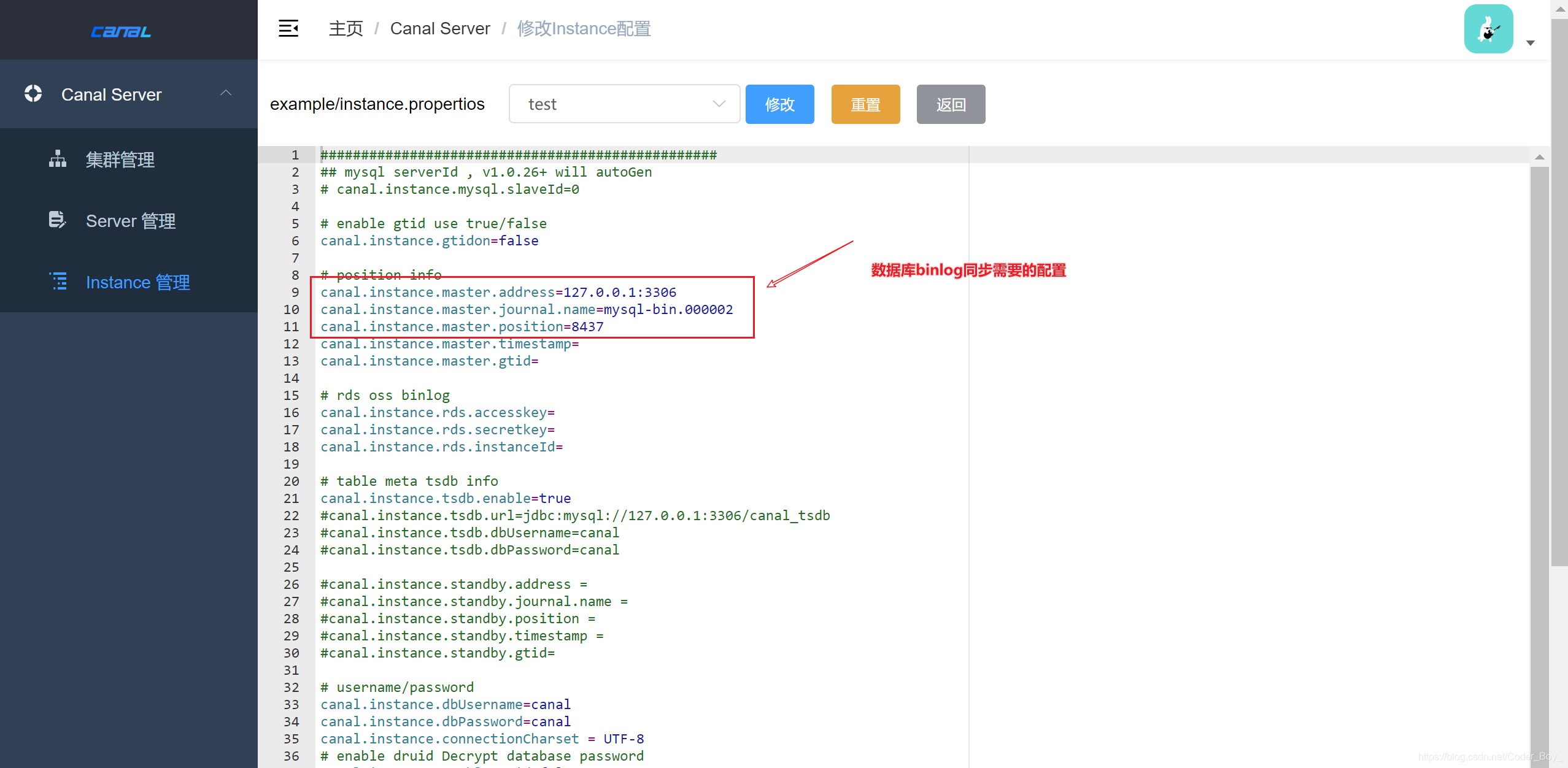Open 集群管理 menu item
Viewport: 1568px width, 768px height.
(129, 159)
